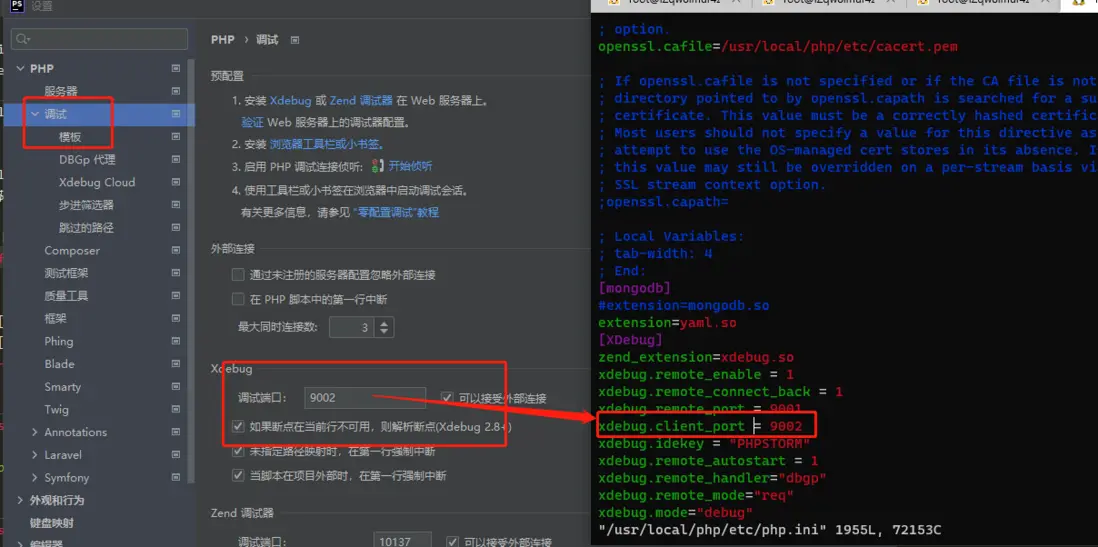Click project-level icon beside Phing row

[x=176, y=341]
